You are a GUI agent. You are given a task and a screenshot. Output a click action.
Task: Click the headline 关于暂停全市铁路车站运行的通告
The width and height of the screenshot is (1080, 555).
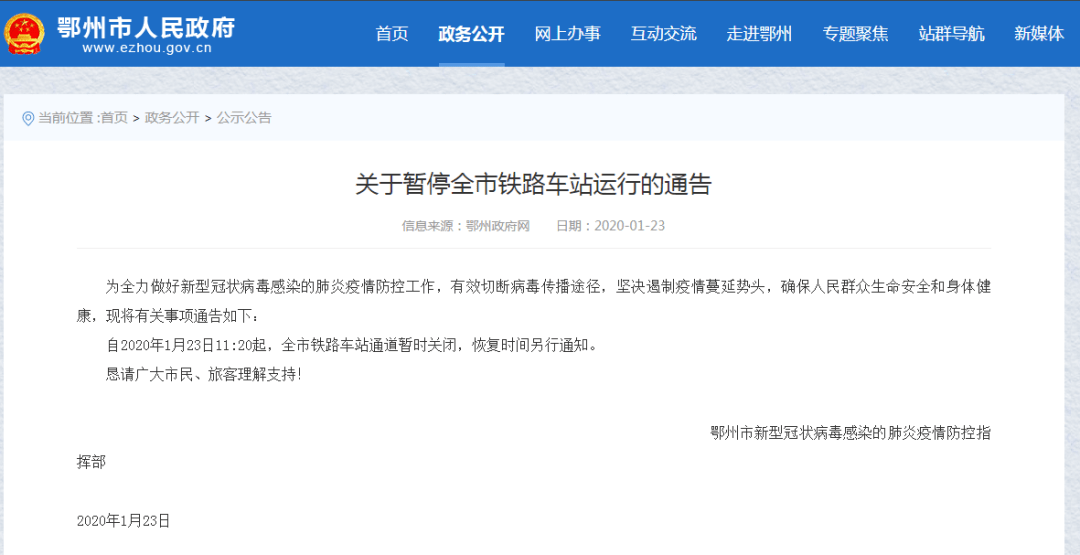533,185
